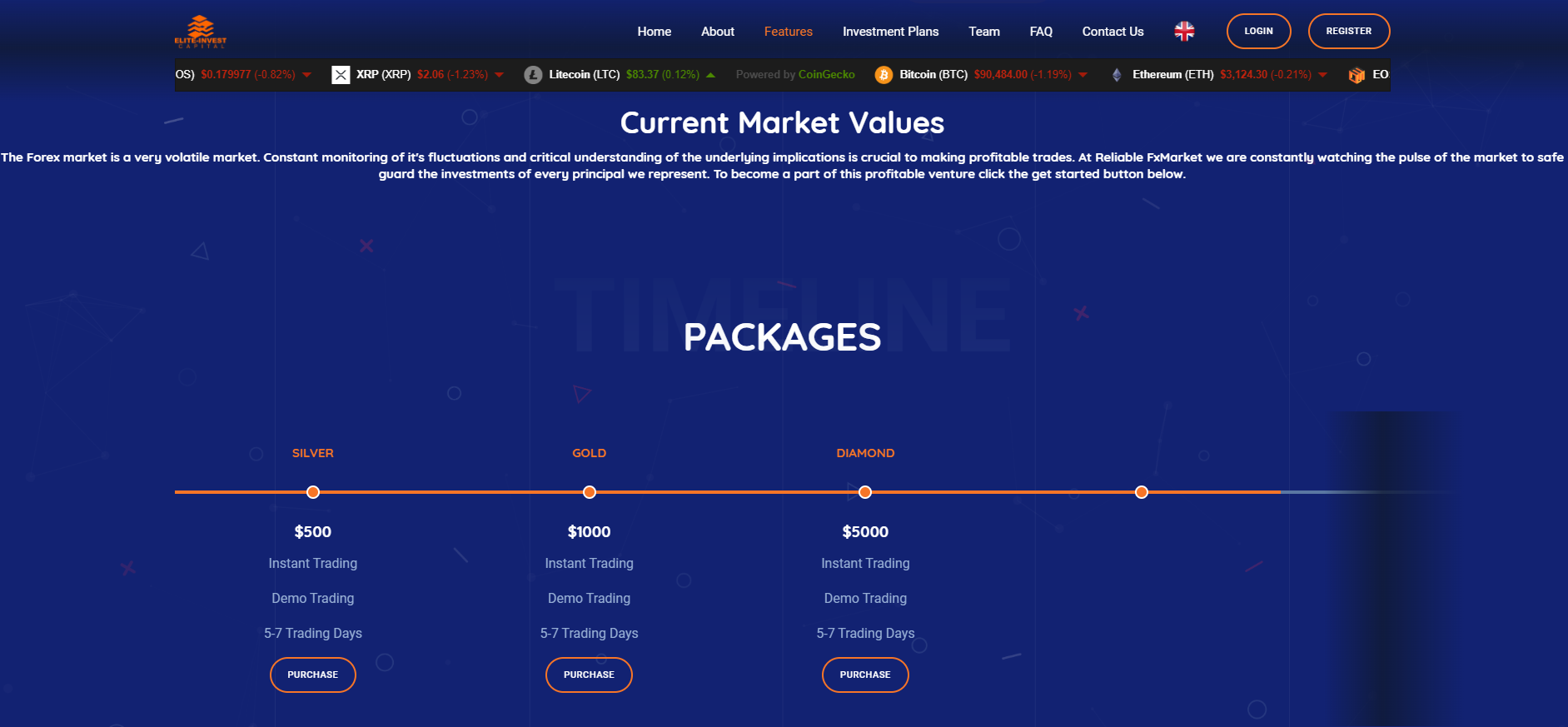1568x727 pixels.
Task: Click the Elite Invest Capital logo
Action: [x=201, y=32]
